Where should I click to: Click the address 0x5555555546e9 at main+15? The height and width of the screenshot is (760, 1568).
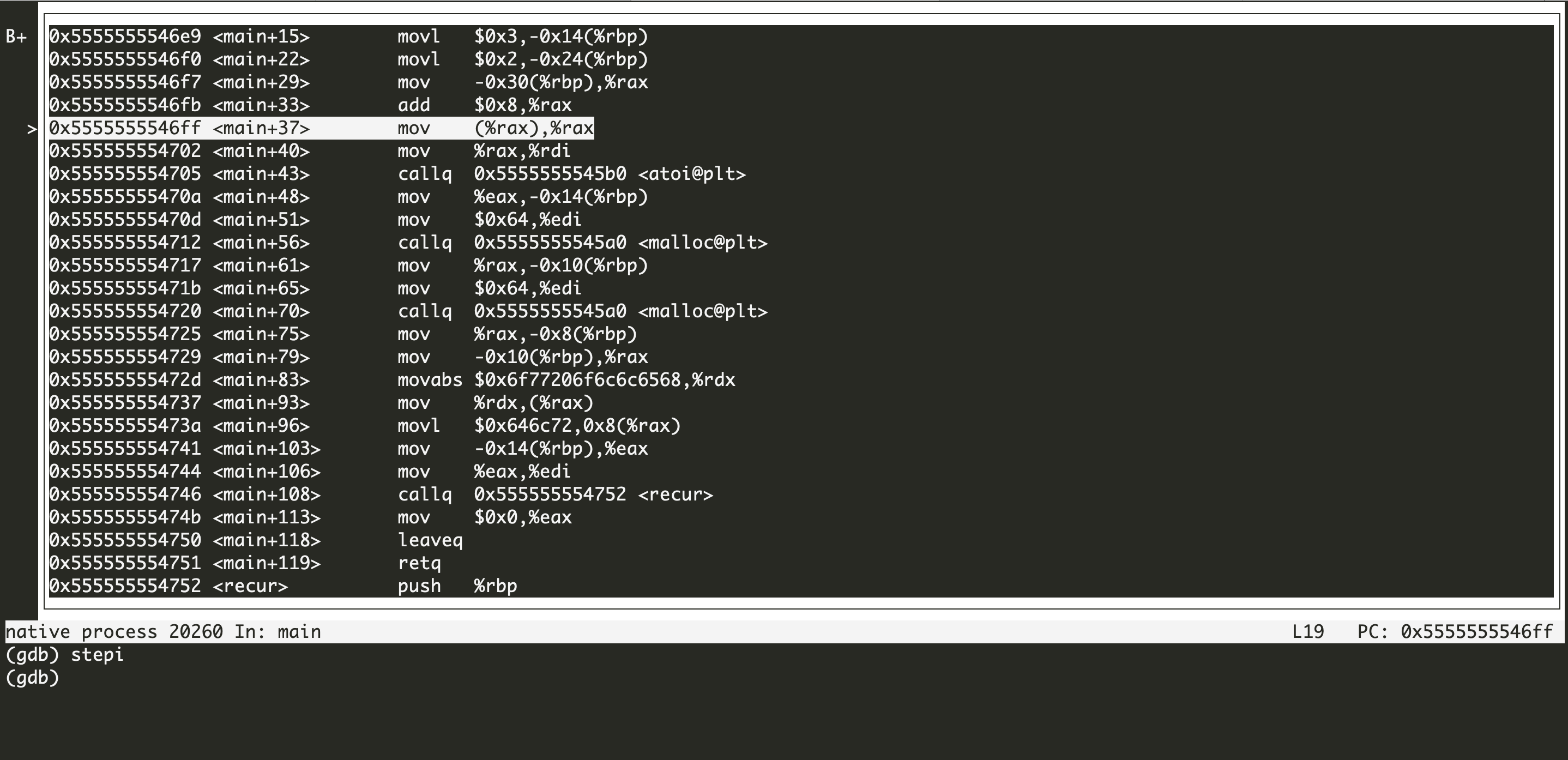pos(125,37)
